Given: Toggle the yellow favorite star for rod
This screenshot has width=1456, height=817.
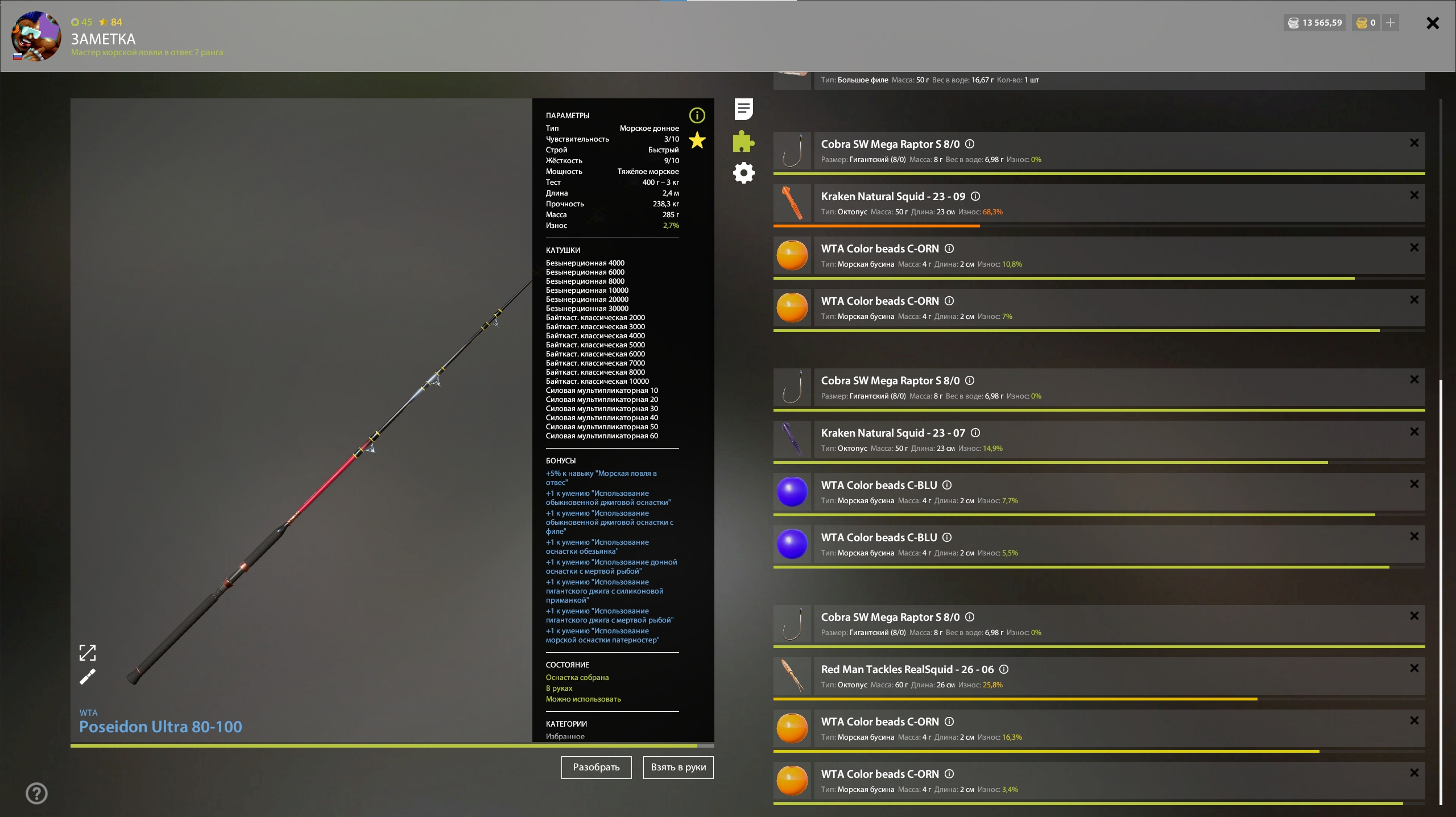Looking at the screenshot, I should click(697, 140).
